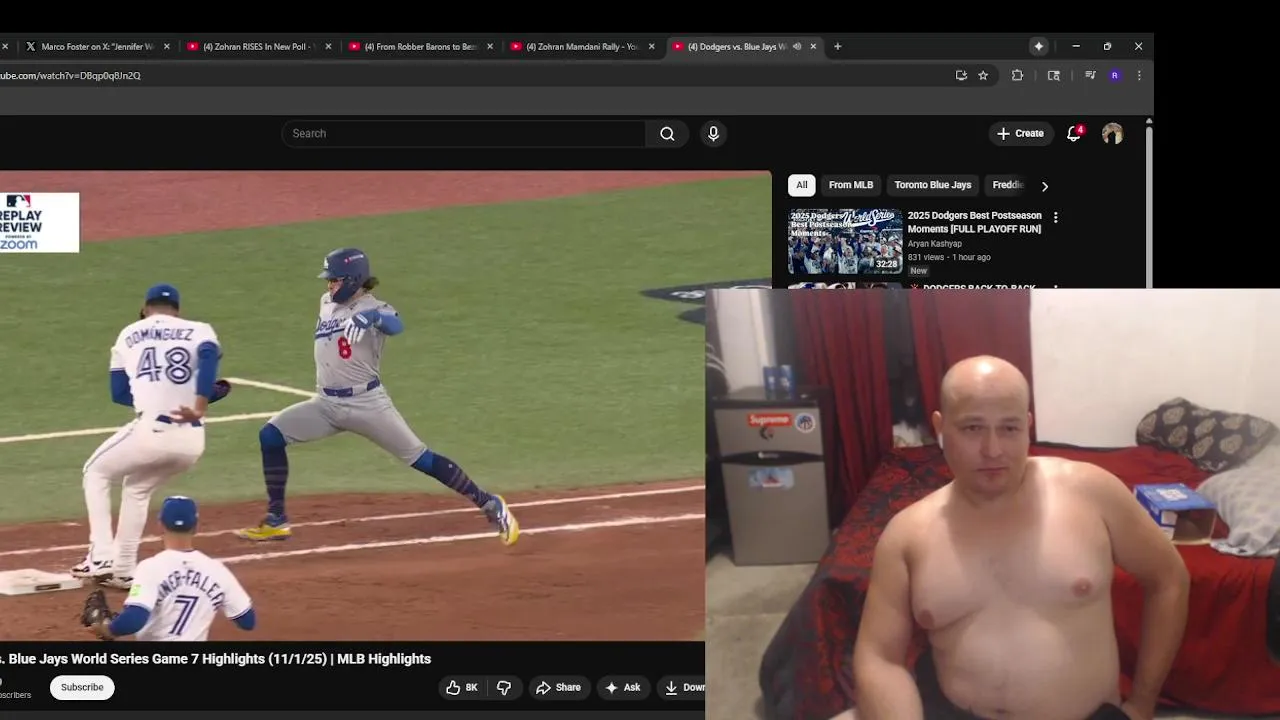Show more filter chips with right chevron
Screen dimensions: 1280x720
[1045, 186]
